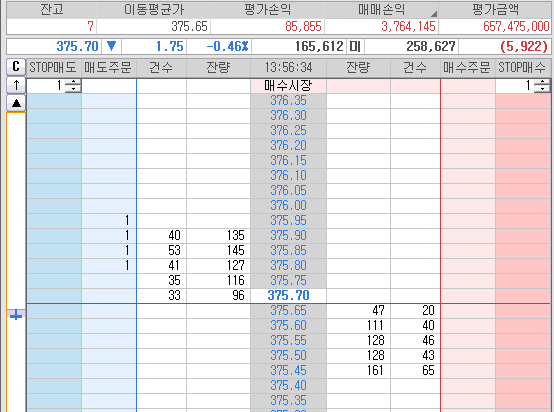Screen dimensions: 554x412
Task: Click price 375.55 in the ladder
Action: click(288, 341)
